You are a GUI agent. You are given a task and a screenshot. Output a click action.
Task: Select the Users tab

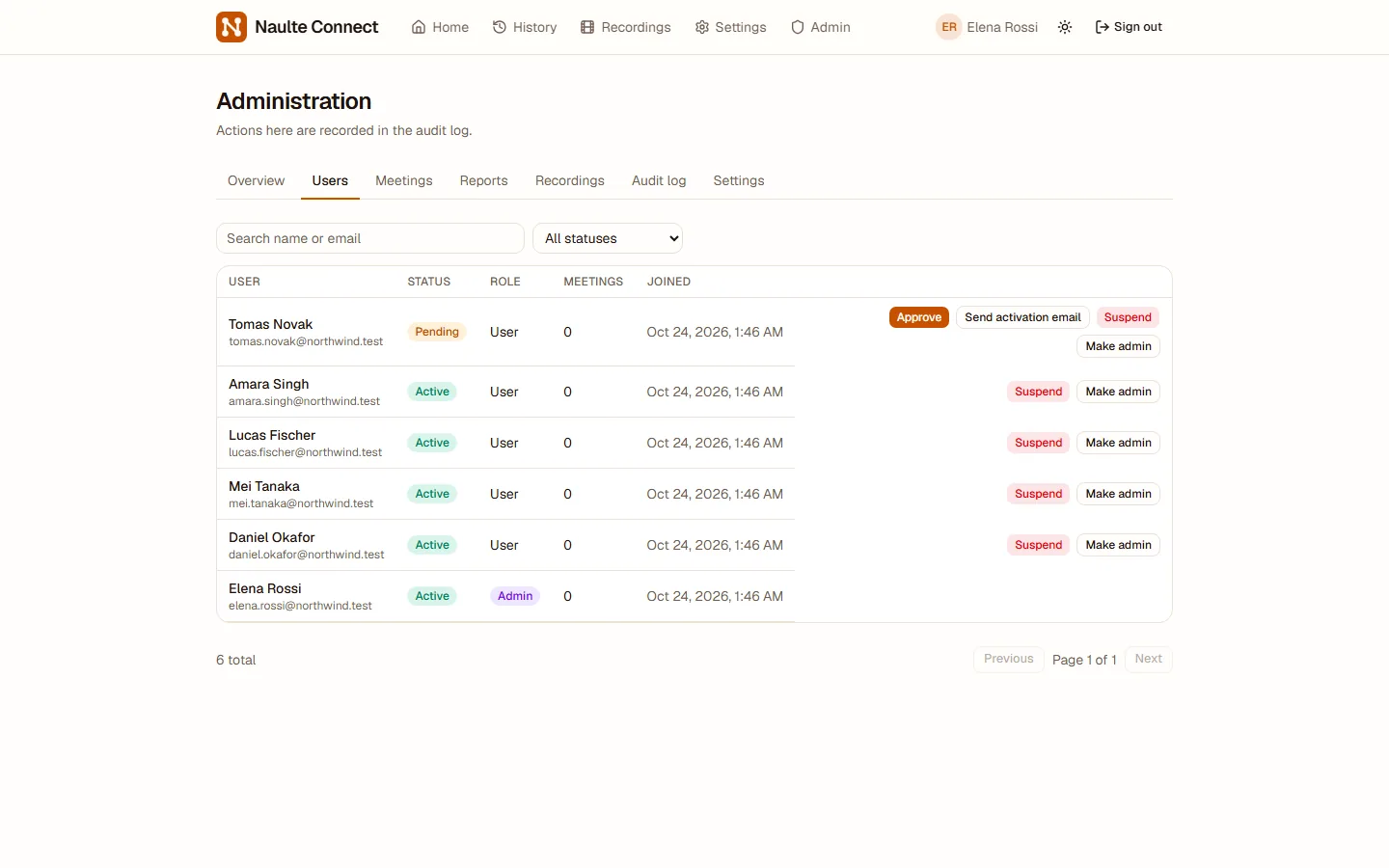[x=330, y=180]
